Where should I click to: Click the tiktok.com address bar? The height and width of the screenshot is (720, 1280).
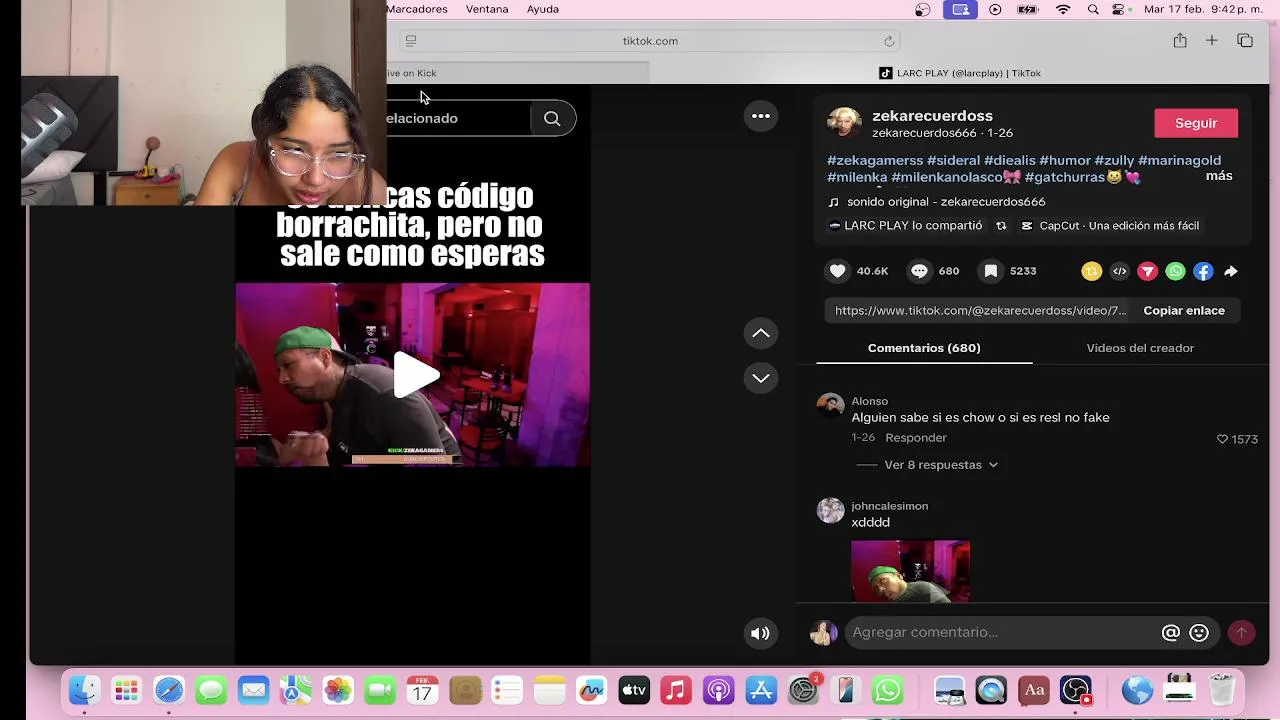[x=650, y=41]
